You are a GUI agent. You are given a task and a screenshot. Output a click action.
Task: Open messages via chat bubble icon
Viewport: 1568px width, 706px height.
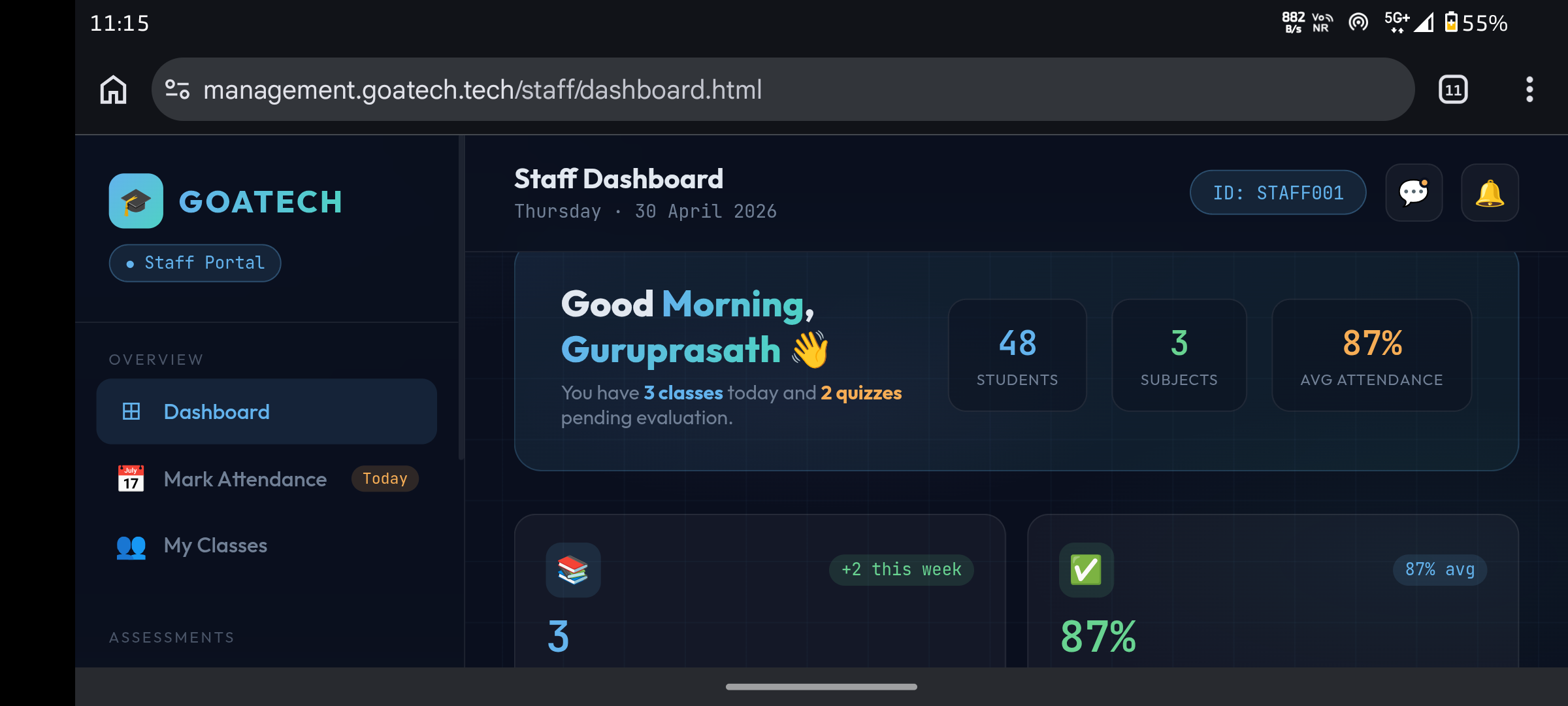coord(1414,193)
